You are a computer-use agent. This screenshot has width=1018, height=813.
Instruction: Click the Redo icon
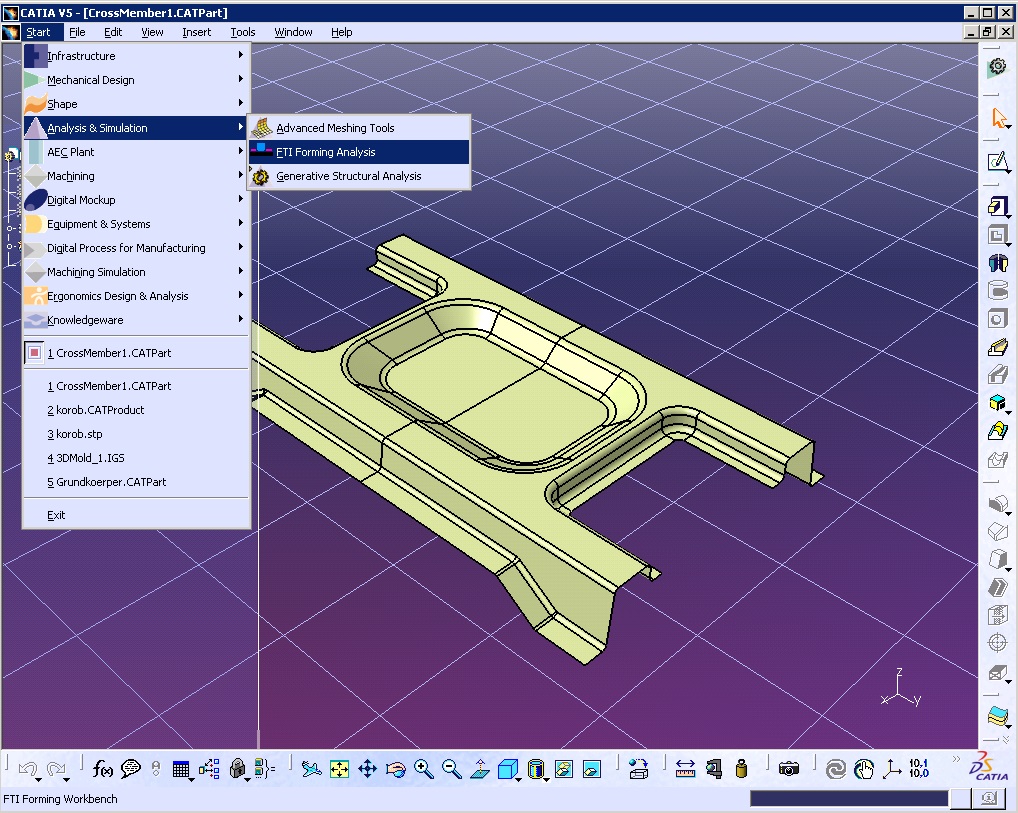pos(56,769)
